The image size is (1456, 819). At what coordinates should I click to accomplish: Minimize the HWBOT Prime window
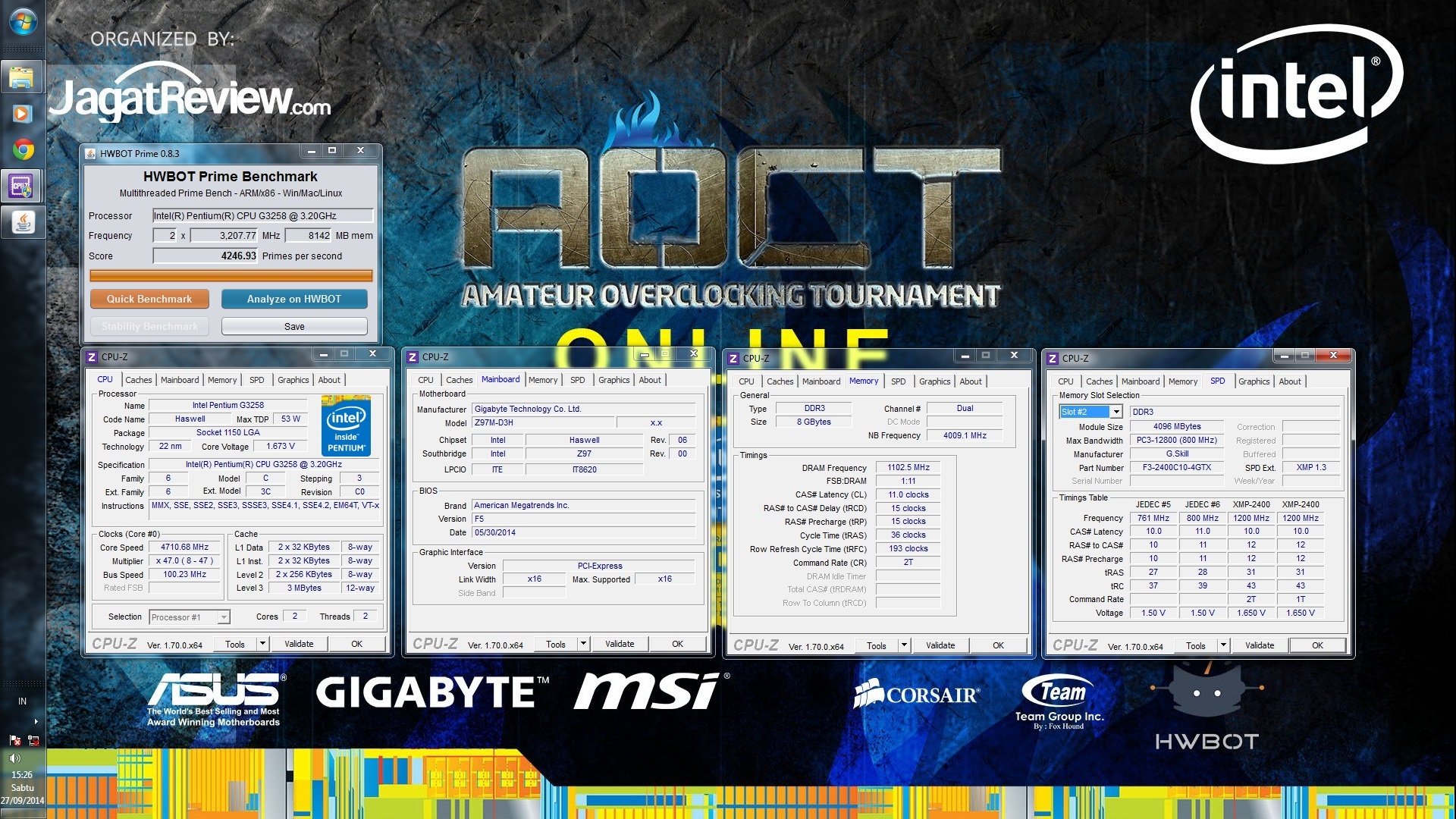311,151
